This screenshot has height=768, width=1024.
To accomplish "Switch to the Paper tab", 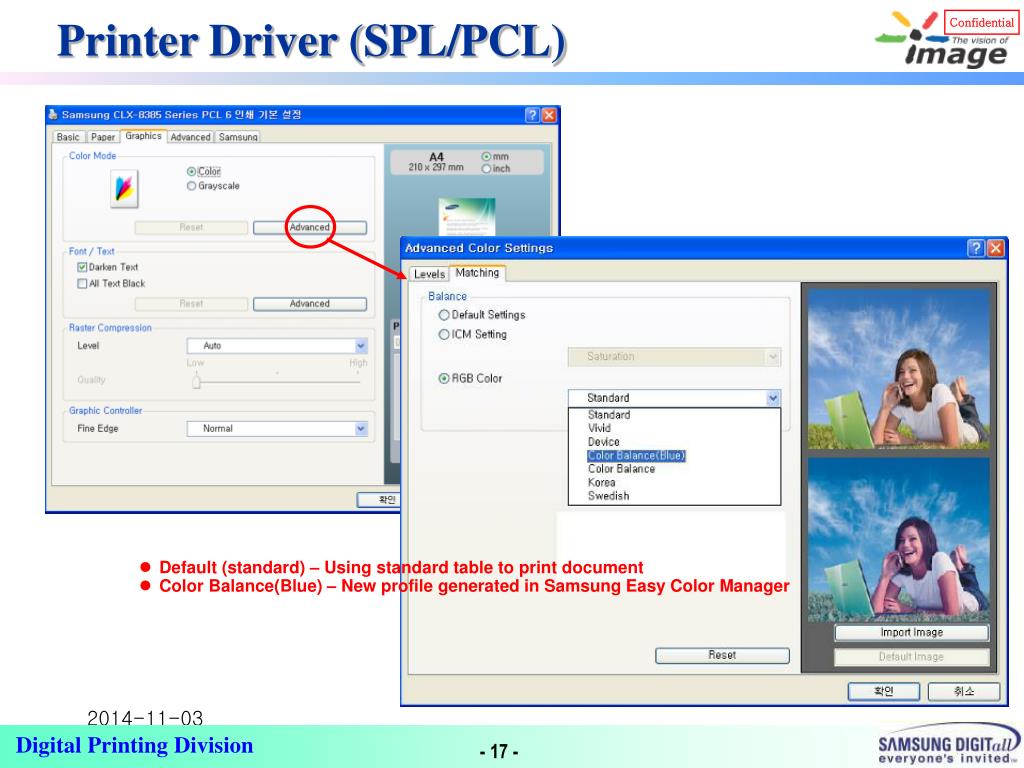I will click(103, 137).
